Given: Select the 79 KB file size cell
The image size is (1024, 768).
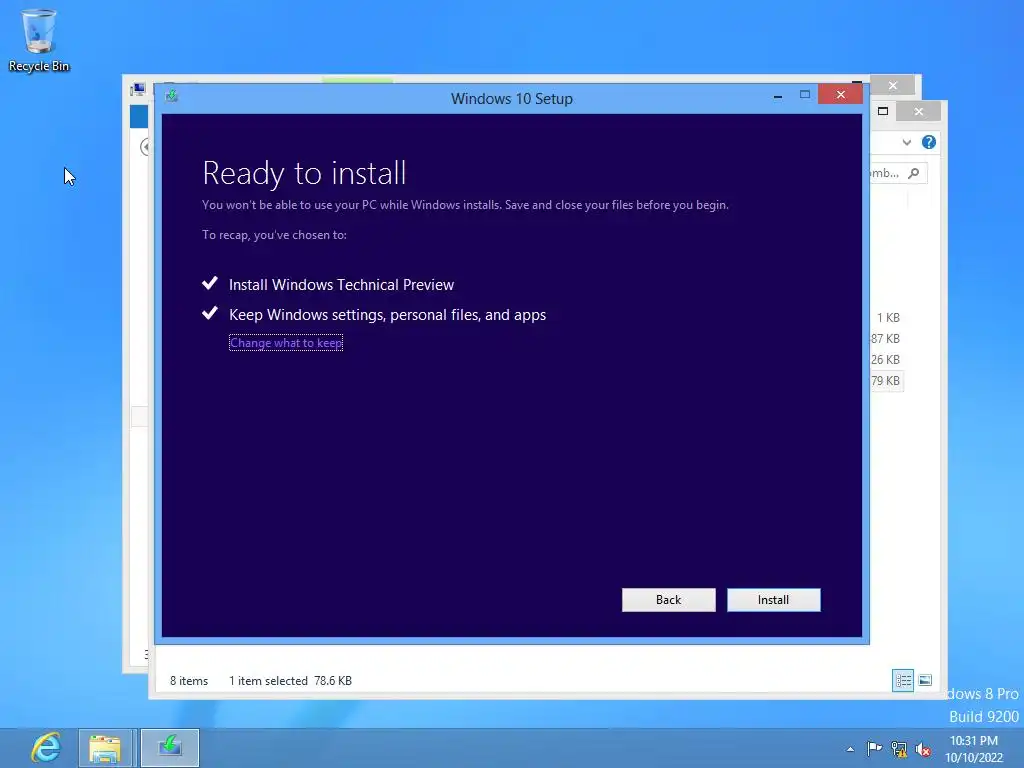Looking at the screenshot, I should [886, 381].
